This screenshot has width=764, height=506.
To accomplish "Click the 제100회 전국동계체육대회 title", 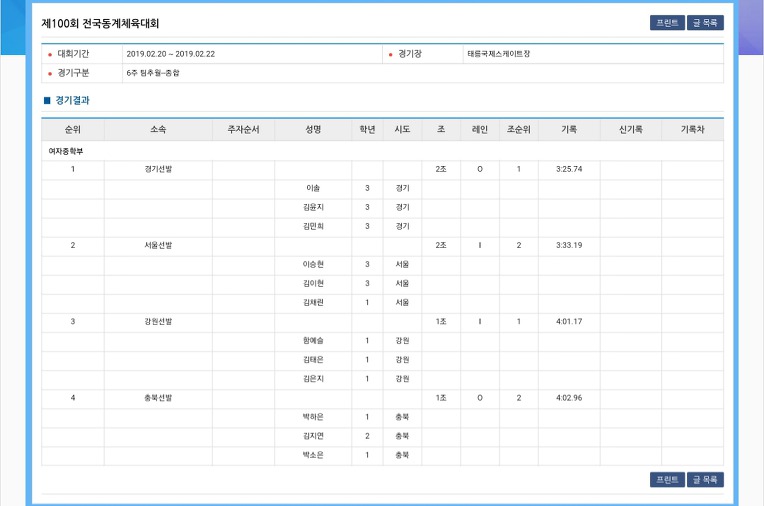I will [100, 23].
